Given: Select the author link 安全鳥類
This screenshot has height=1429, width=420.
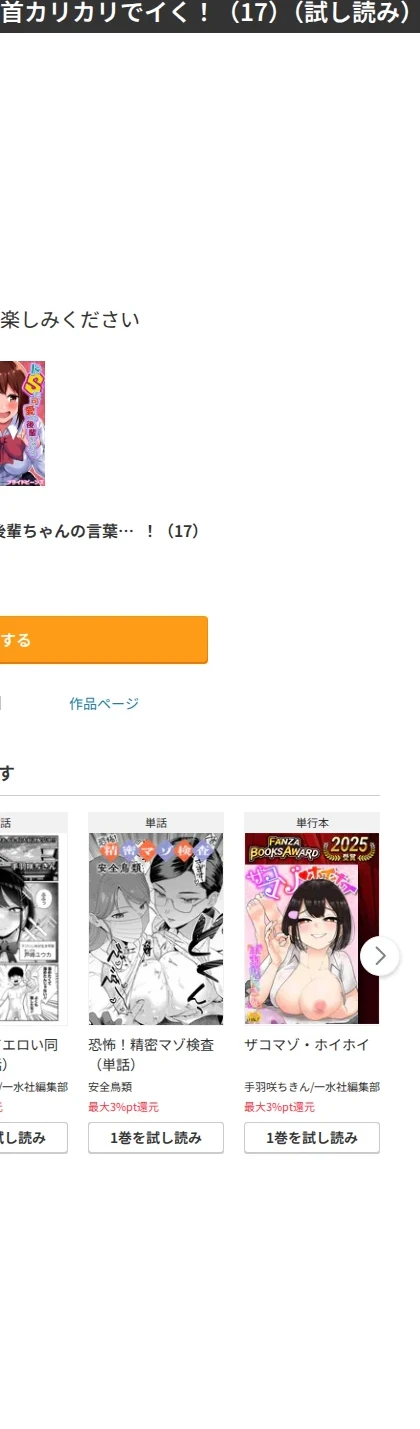Looking at the screenshot, I should coord(110,1087).
